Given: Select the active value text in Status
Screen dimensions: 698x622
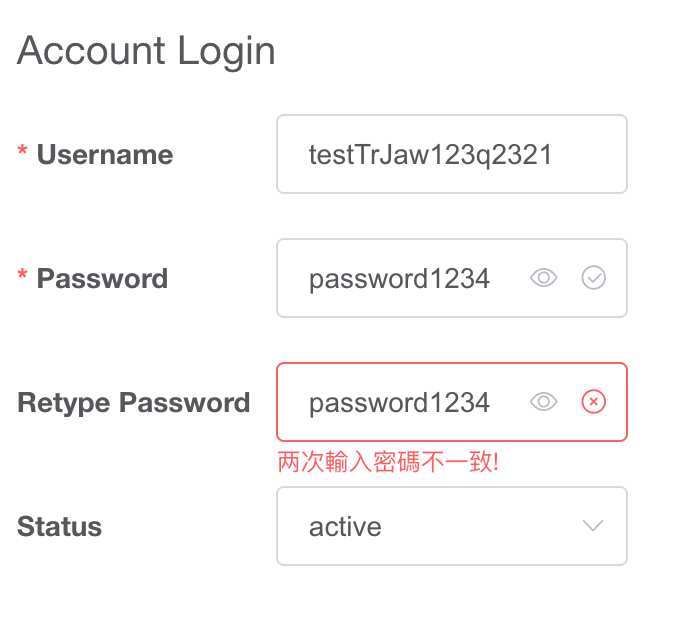Looking at the screenshot, I should 345,526.
